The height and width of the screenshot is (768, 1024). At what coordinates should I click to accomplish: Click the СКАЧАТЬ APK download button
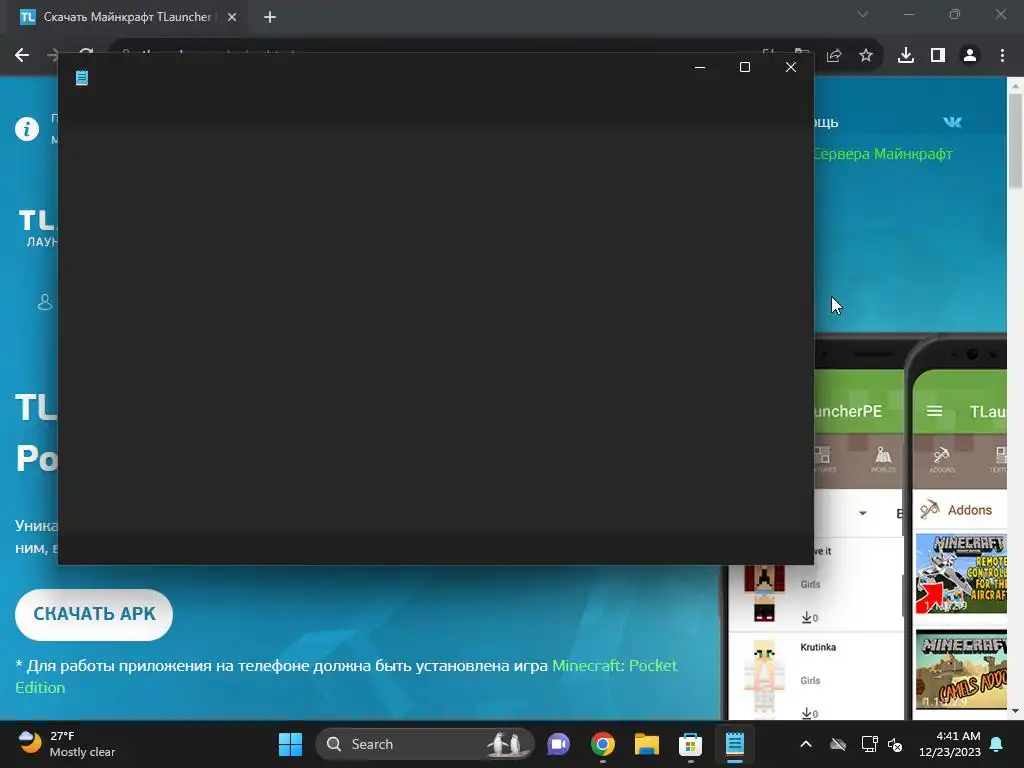pos(94,614)
